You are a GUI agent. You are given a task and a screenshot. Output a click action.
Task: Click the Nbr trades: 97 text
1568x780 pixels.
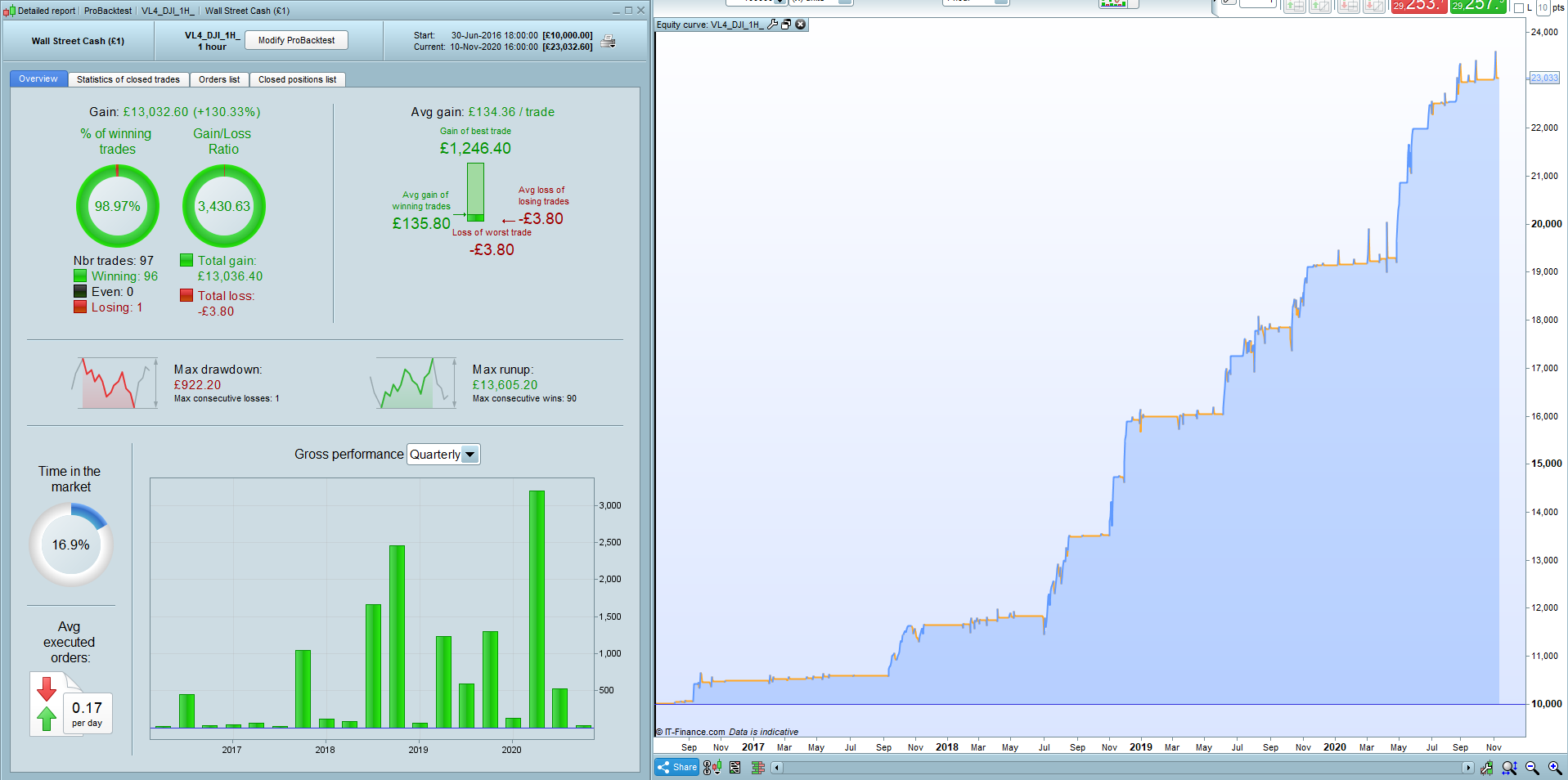(x=114, y=261)
